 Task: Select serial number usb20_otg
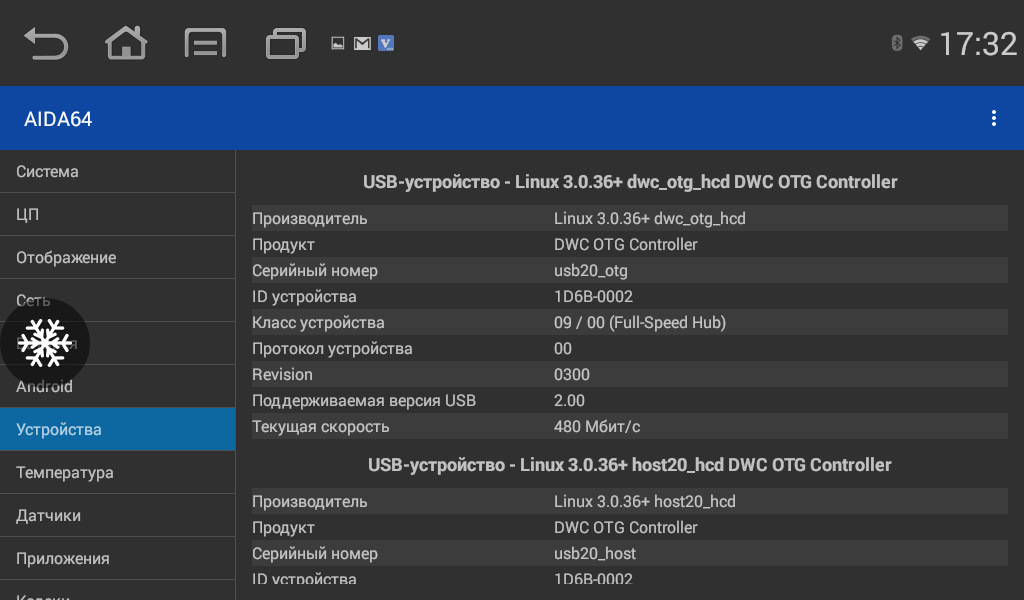pyautogui.click(x=590, y=270)
